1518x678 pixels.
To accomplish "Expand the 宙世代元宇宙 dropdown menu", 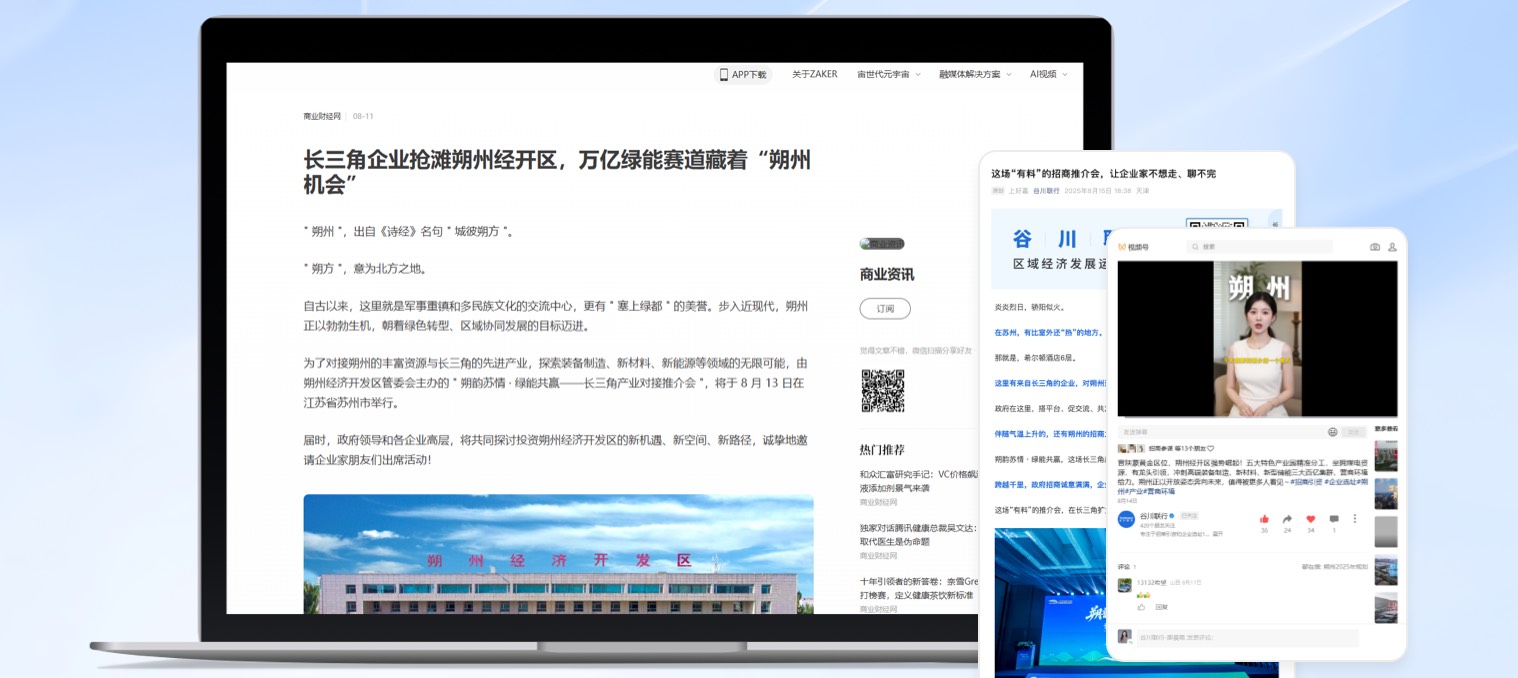I will point(886,74).
